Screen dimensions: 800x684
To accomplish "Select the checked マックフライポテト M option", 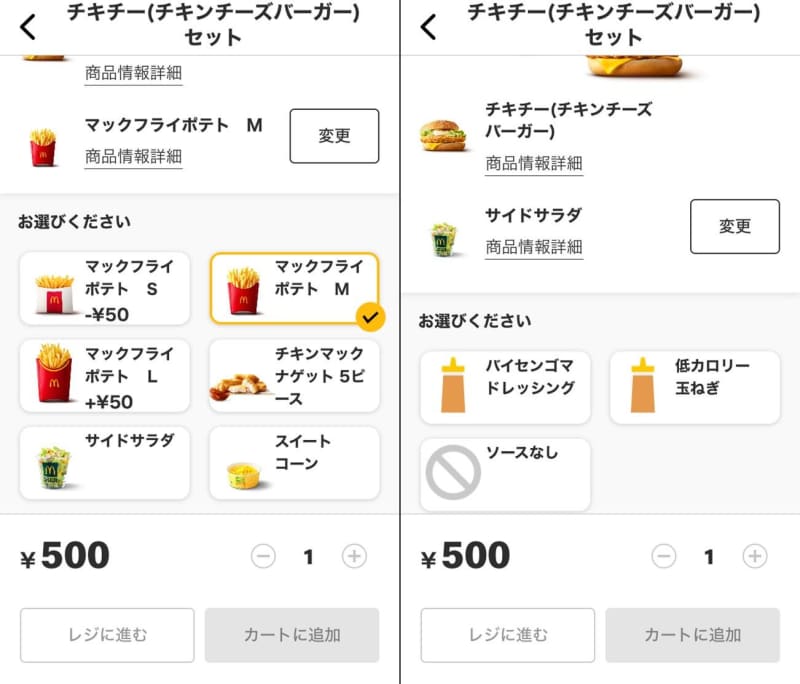I will point(294,289).
